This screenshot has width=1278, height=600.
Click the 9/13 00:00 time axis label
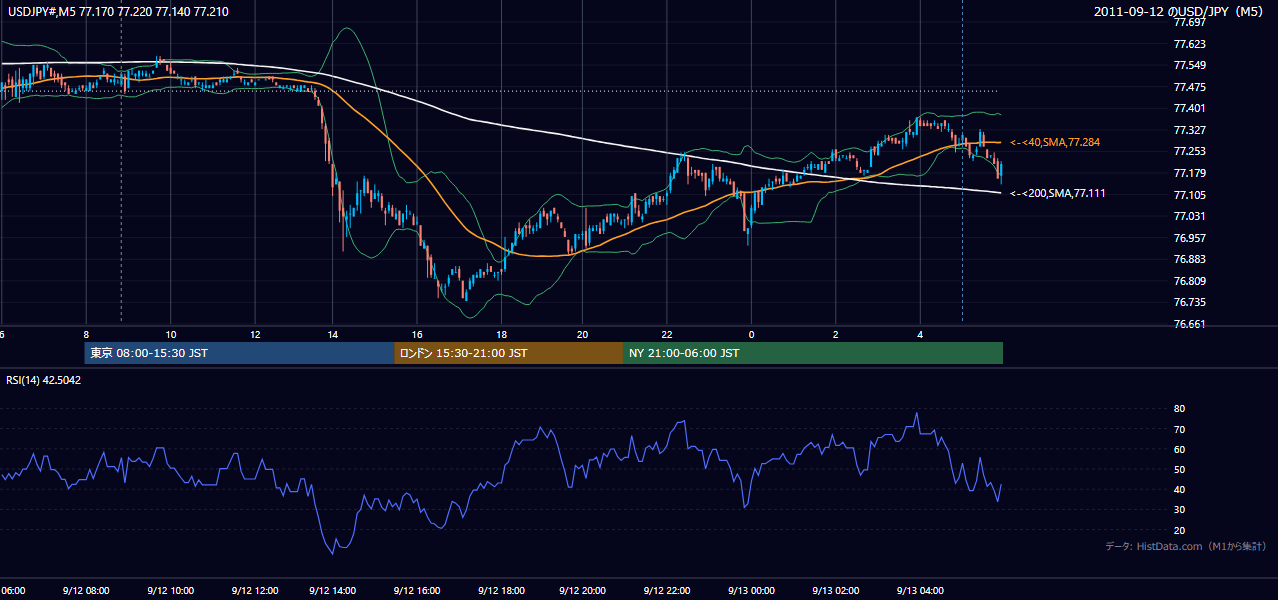click(x=751, y=591)
